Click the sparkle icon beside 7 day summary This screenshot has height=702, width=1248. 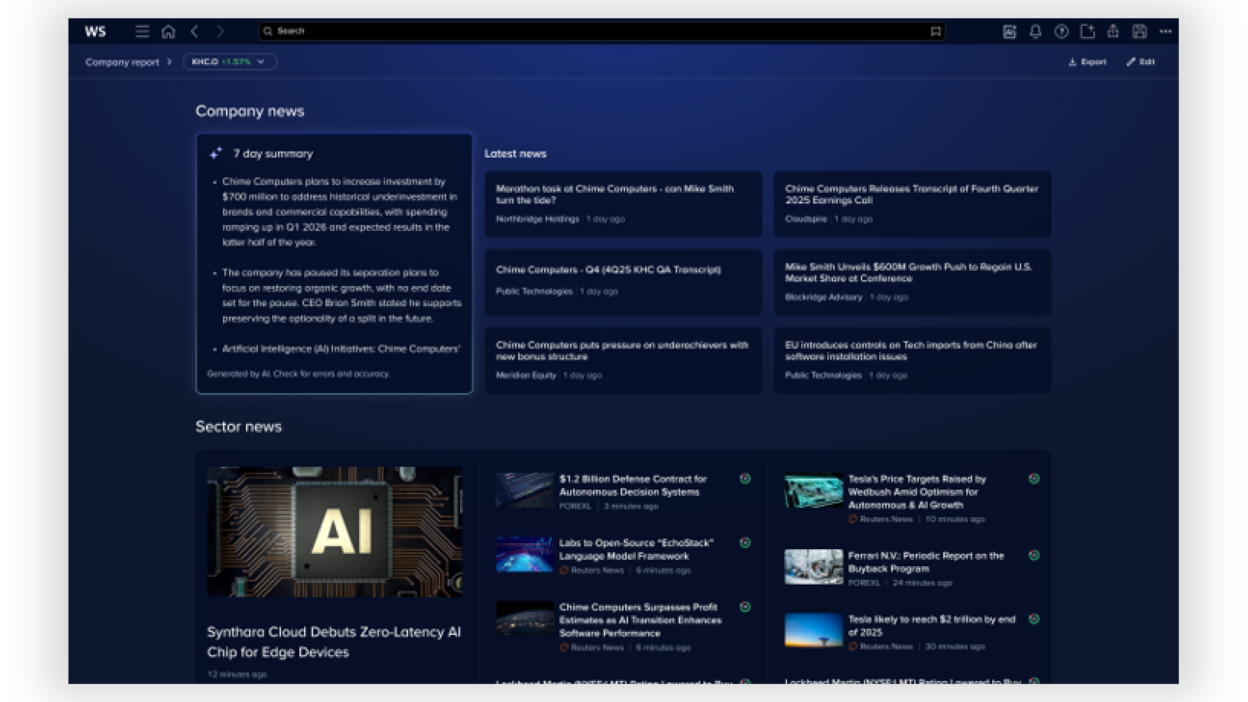[x=215, y=153]
